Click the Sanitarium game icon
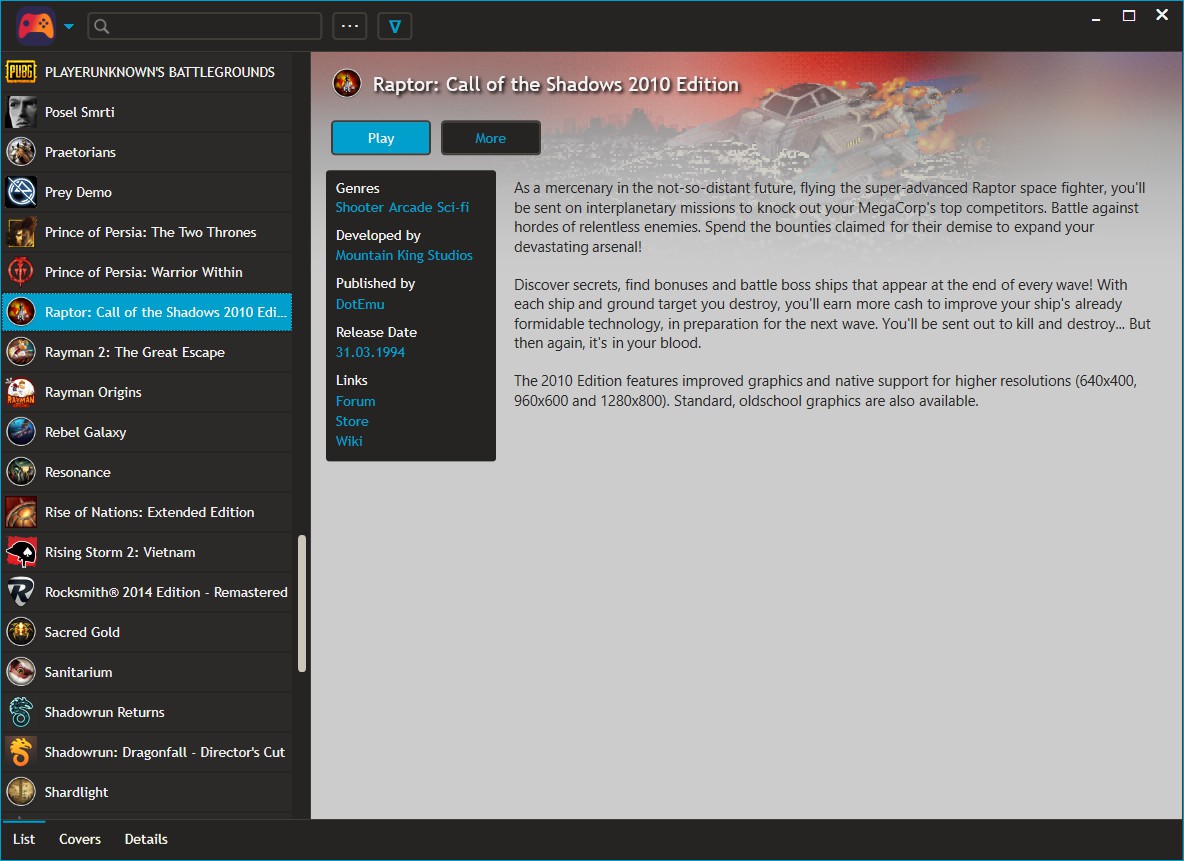1184x861 pixels. [20, 672]
